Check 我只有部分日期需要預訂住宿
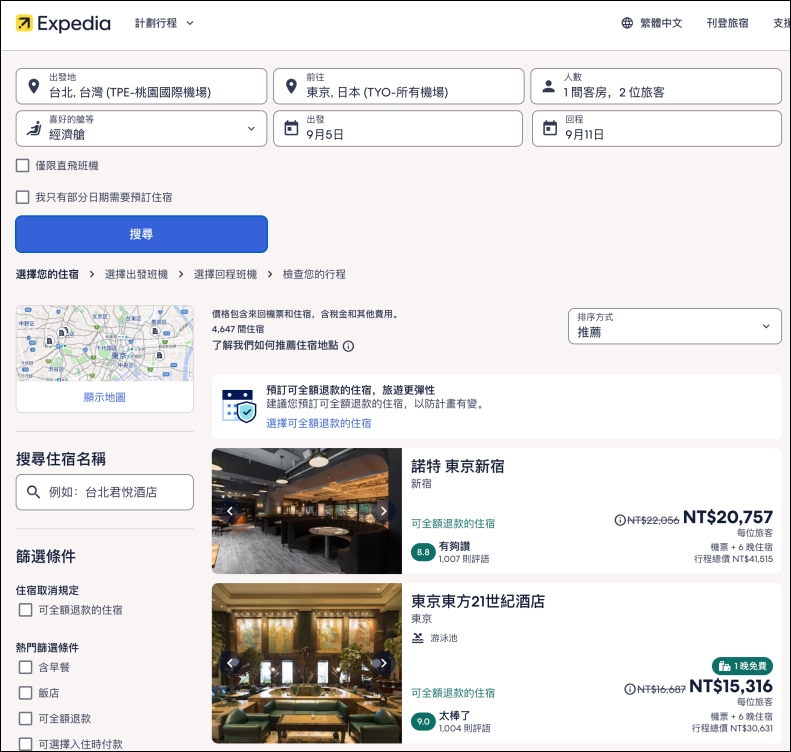 click(x=23, y=197)
